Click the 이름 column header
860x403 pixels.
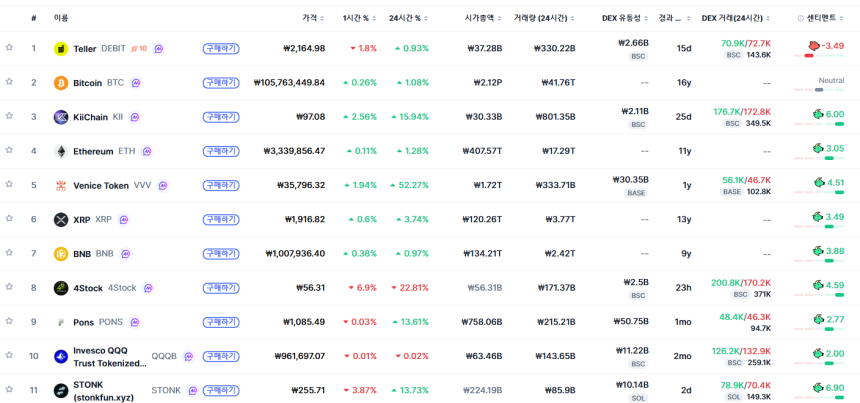61,18
